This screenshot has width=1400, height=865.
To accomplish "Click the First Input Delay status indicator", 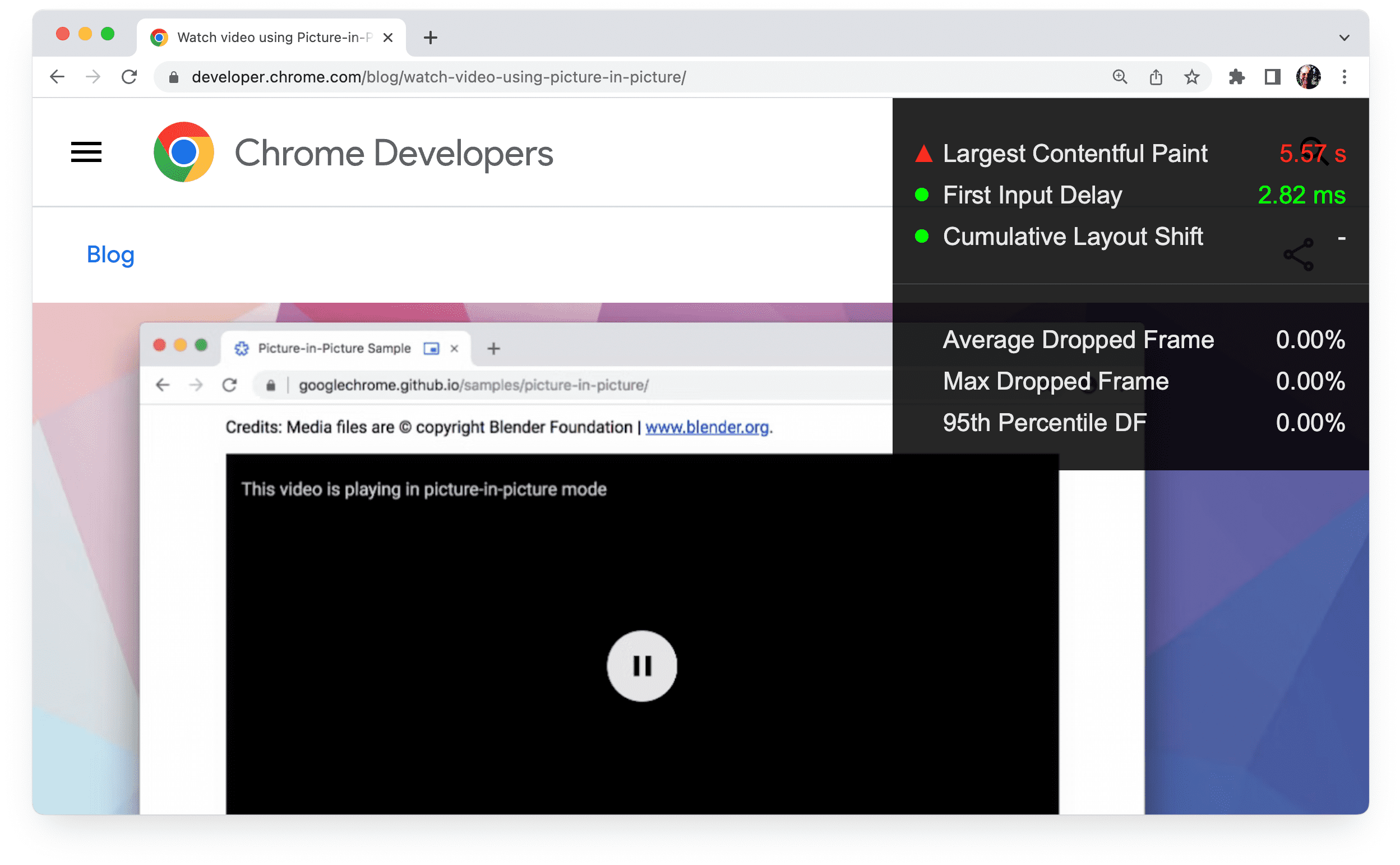I will pyautogui.click(x=920, y=195).
